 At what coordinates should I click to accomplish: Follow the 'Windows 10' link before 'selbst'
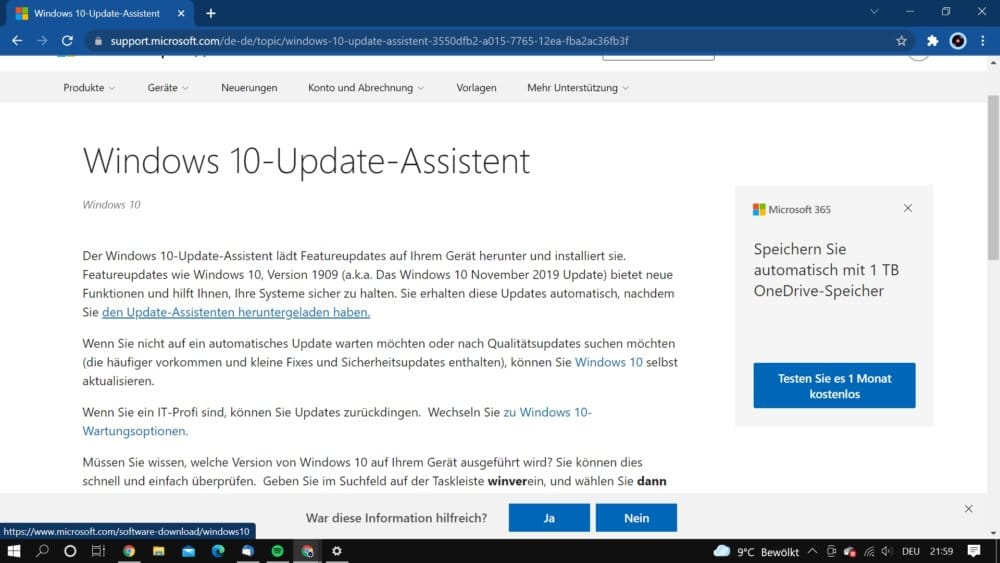(x=608, y=362)
